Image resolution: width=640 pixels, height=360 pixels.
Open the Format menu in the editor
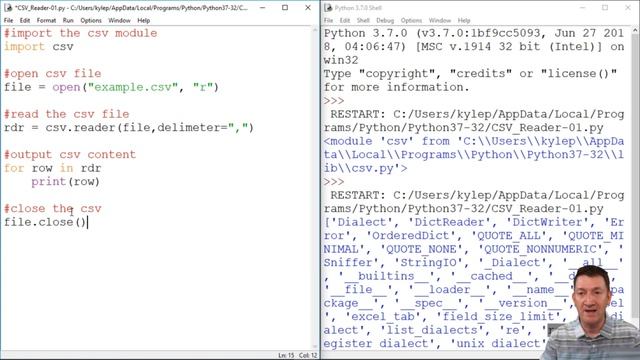[46, 20]
